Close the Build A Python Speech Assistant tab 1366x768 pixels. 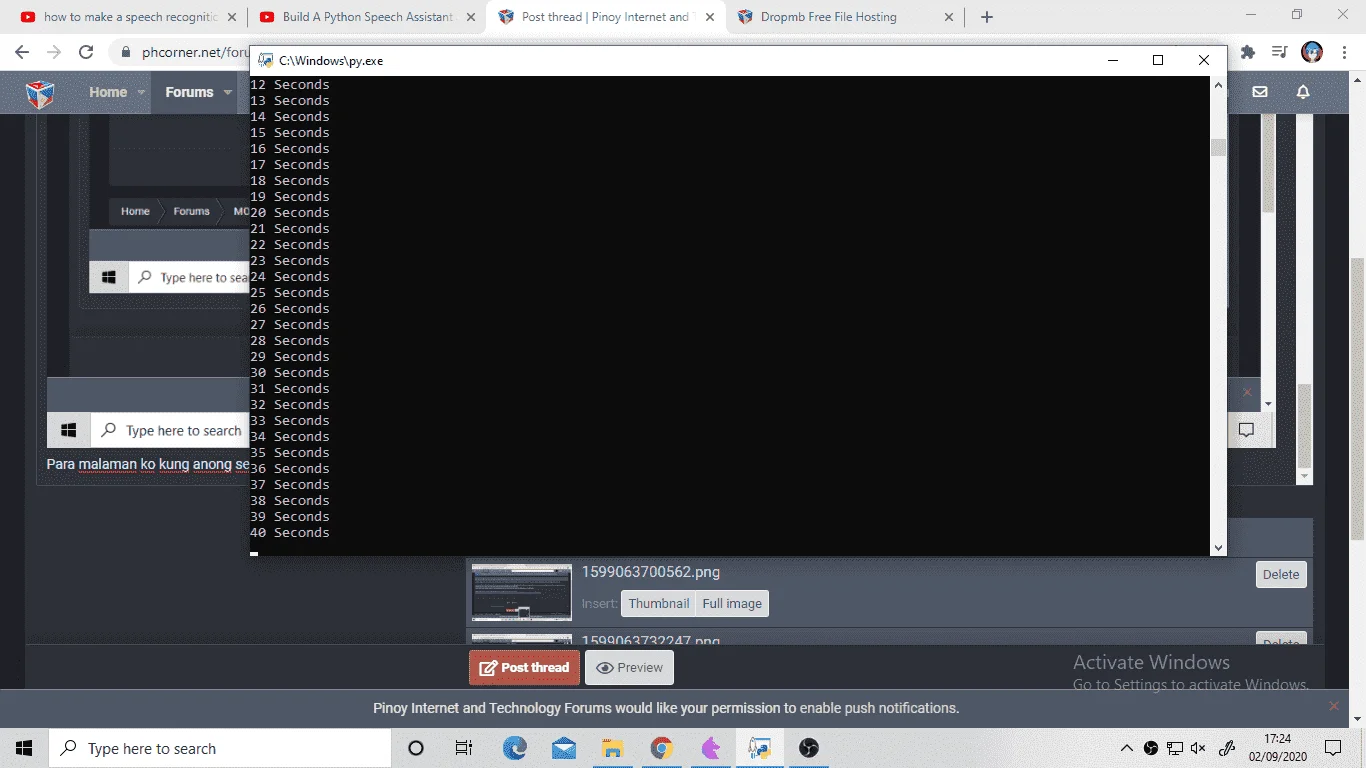coord(471,17)
